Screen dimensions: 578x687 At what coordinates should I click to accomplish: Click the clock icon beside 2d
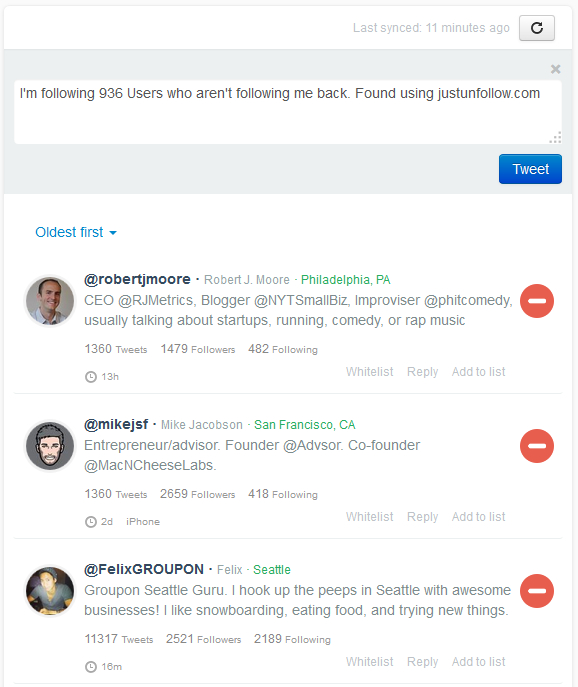coord(91,522)
